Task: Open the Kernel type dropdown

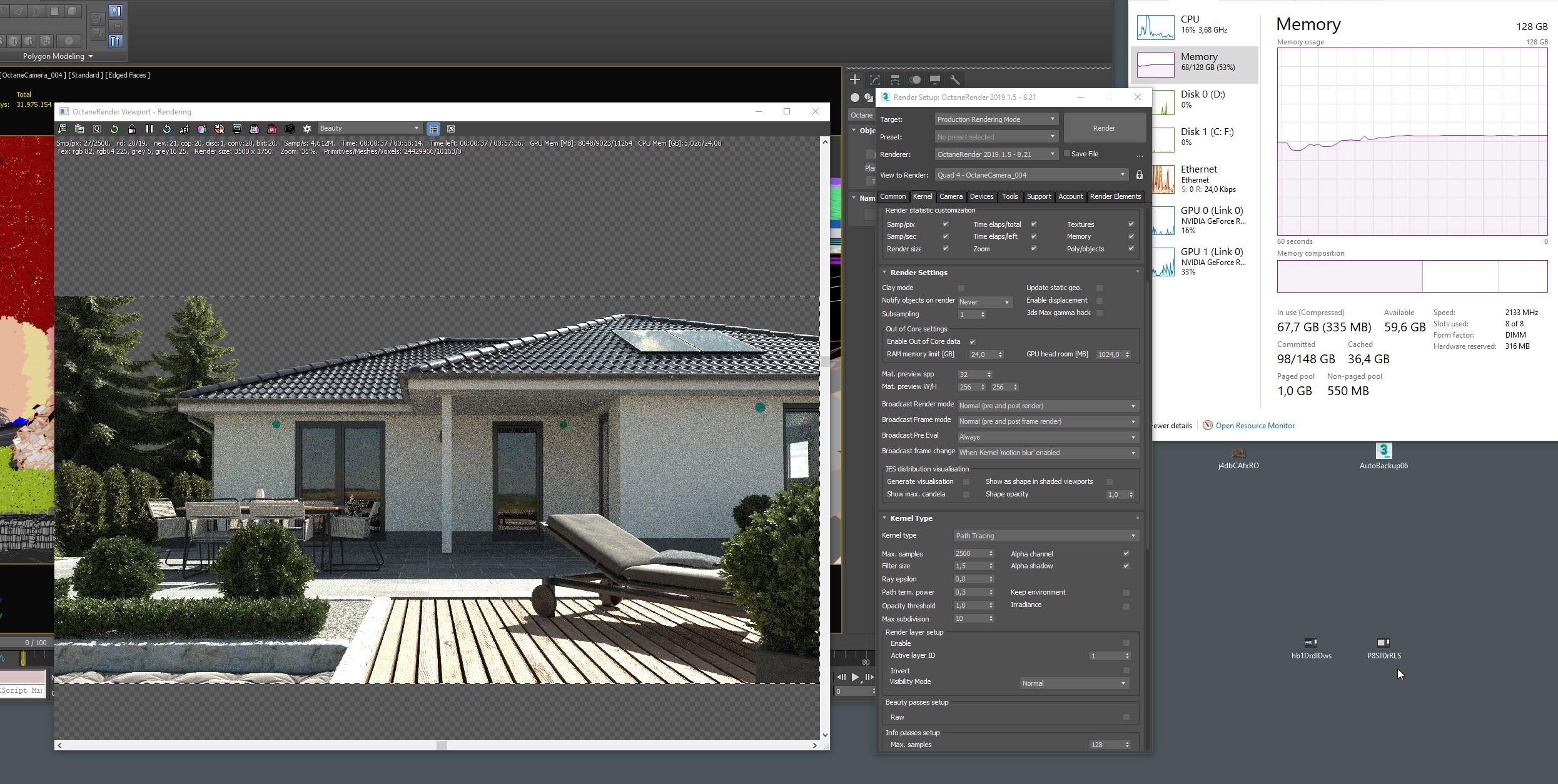Action: pos(1045,536)
